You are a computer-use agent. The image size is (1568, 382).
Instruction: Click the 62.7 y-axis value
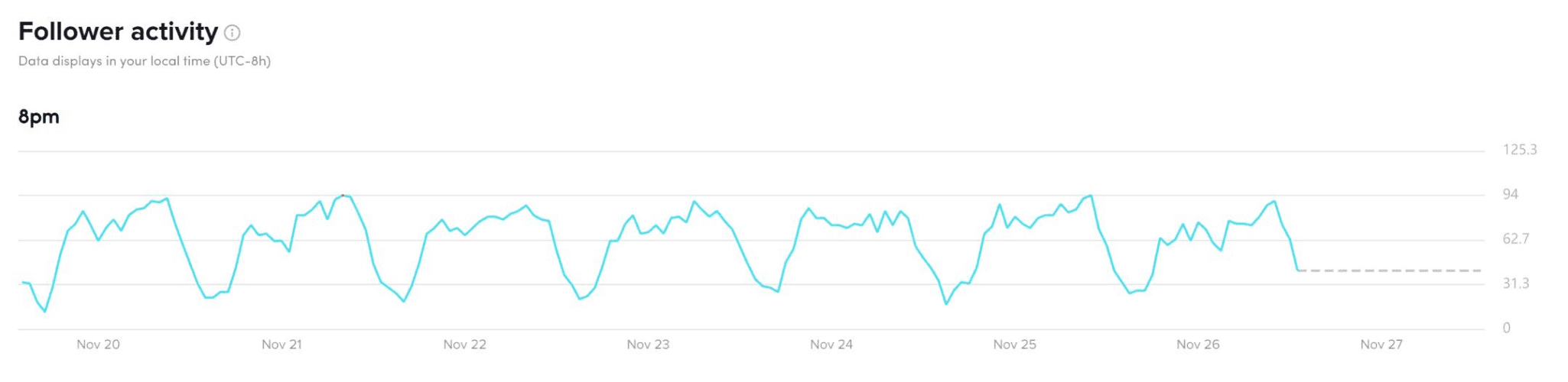(x=1516, y=239)
